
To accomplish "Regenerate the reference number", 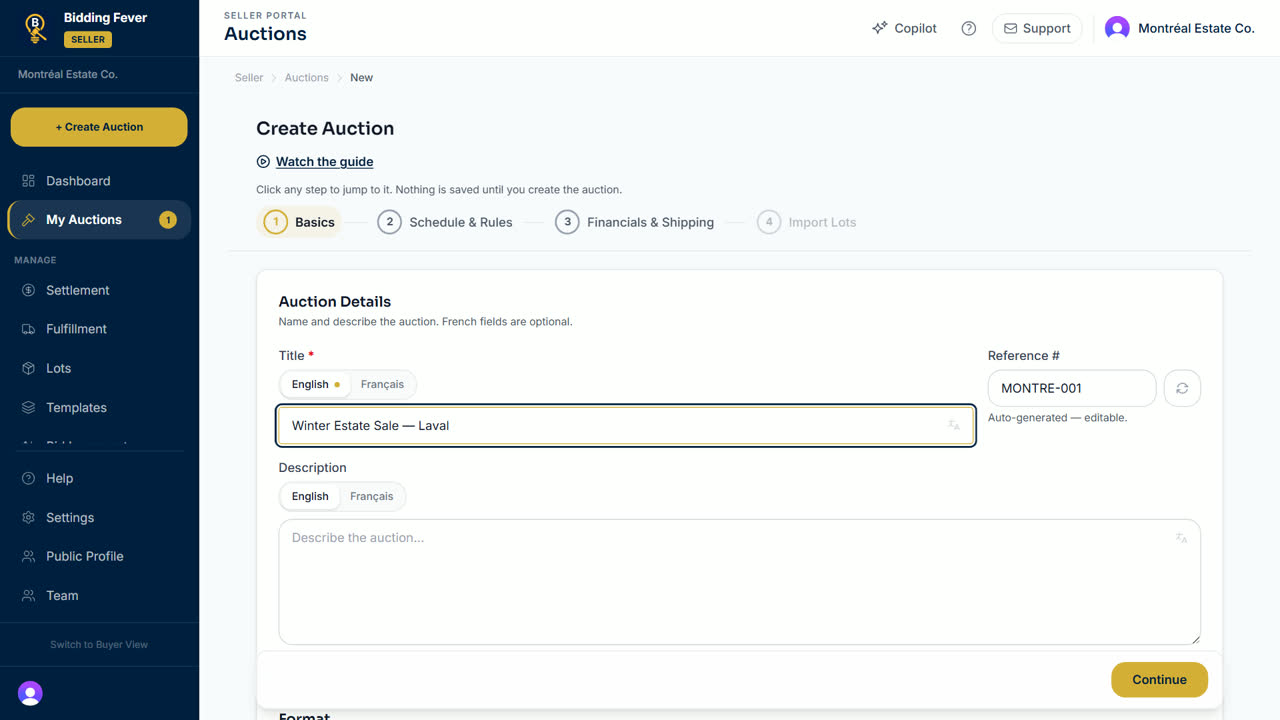I will 1182,388.
